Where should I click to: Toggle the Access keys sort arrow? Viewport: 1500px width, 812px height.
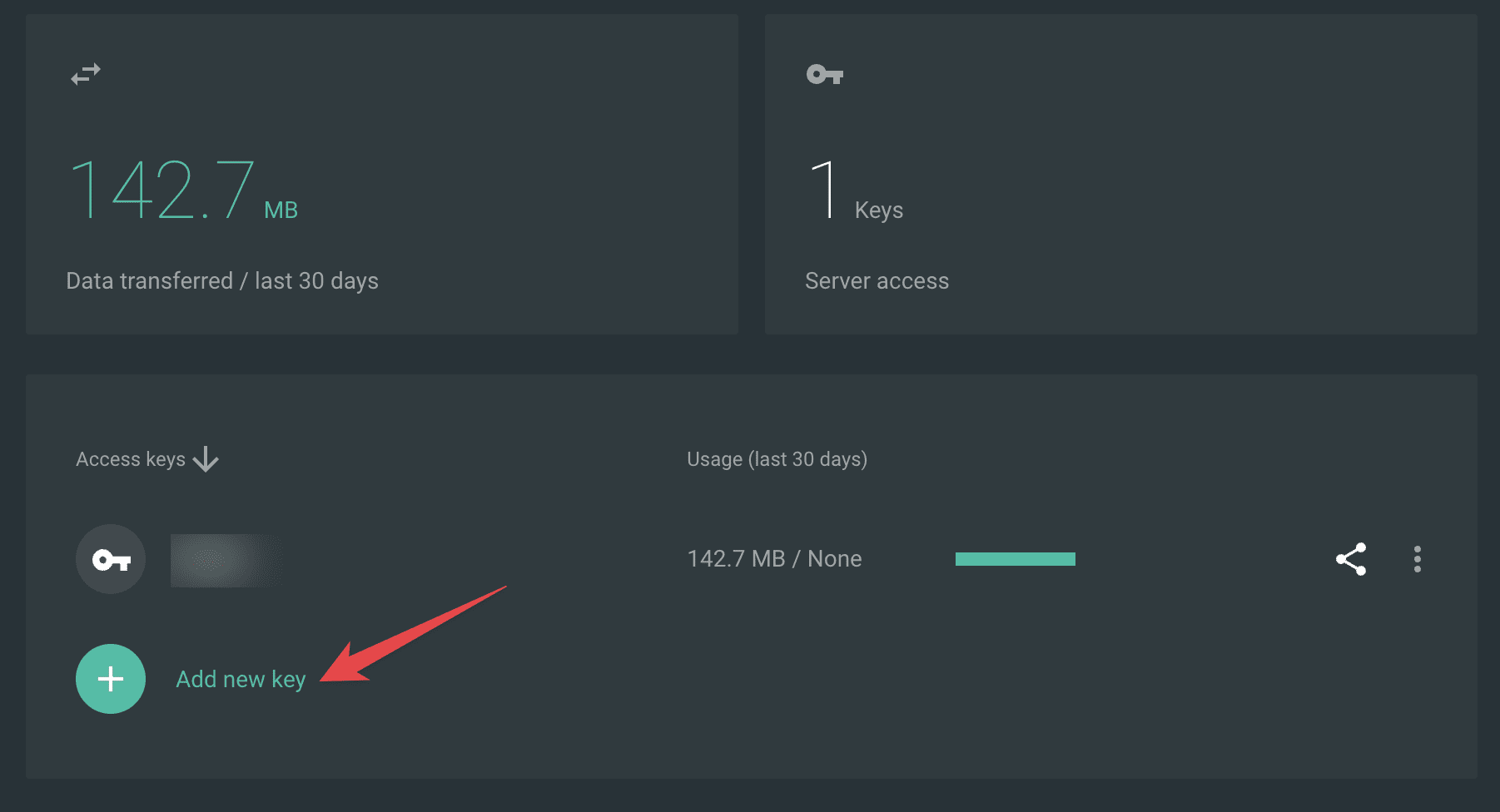coord(206,459)
